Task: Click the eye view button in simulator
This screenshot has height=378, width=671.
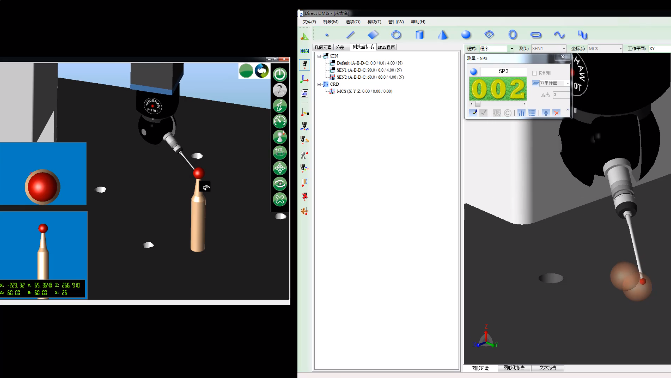Action: [280, 184]
